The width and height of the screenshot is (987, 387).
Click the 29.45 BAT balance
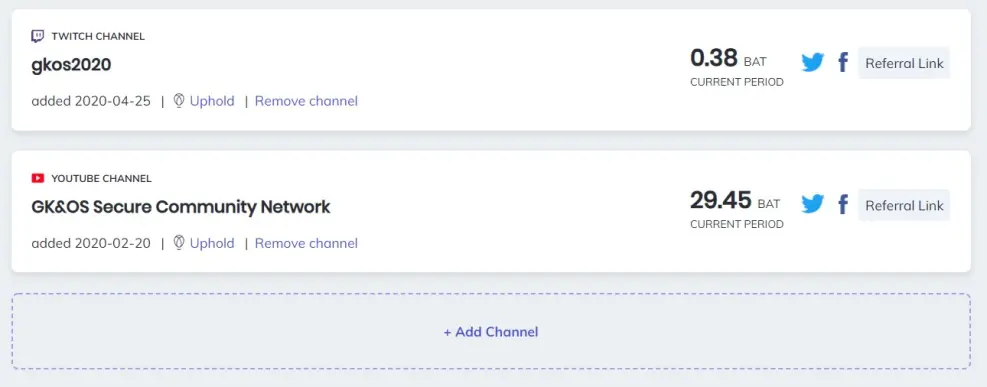tap(735, 200)
